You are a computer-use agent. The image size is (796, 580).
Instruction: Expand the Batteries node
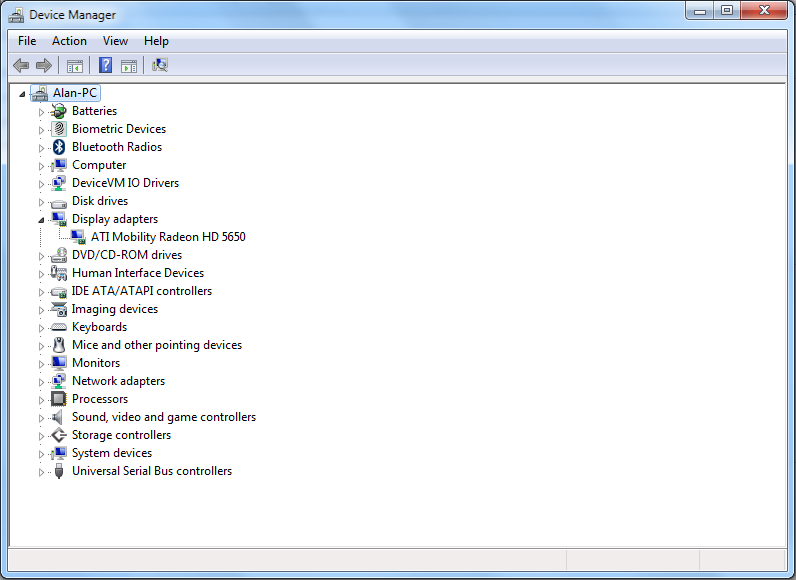point(41,112)
